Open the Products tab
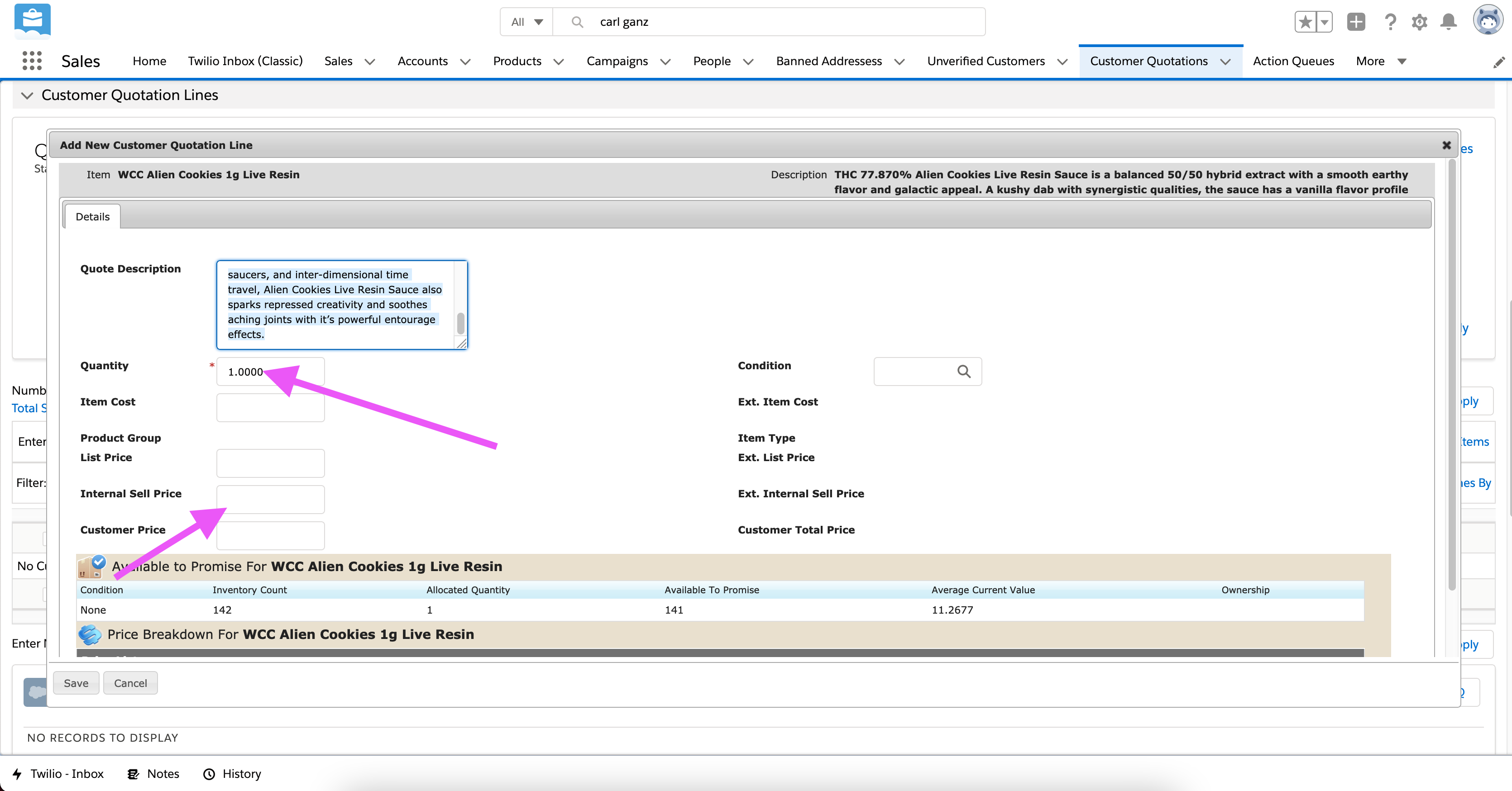The image size is (1512, 791). tap(517, 61)
